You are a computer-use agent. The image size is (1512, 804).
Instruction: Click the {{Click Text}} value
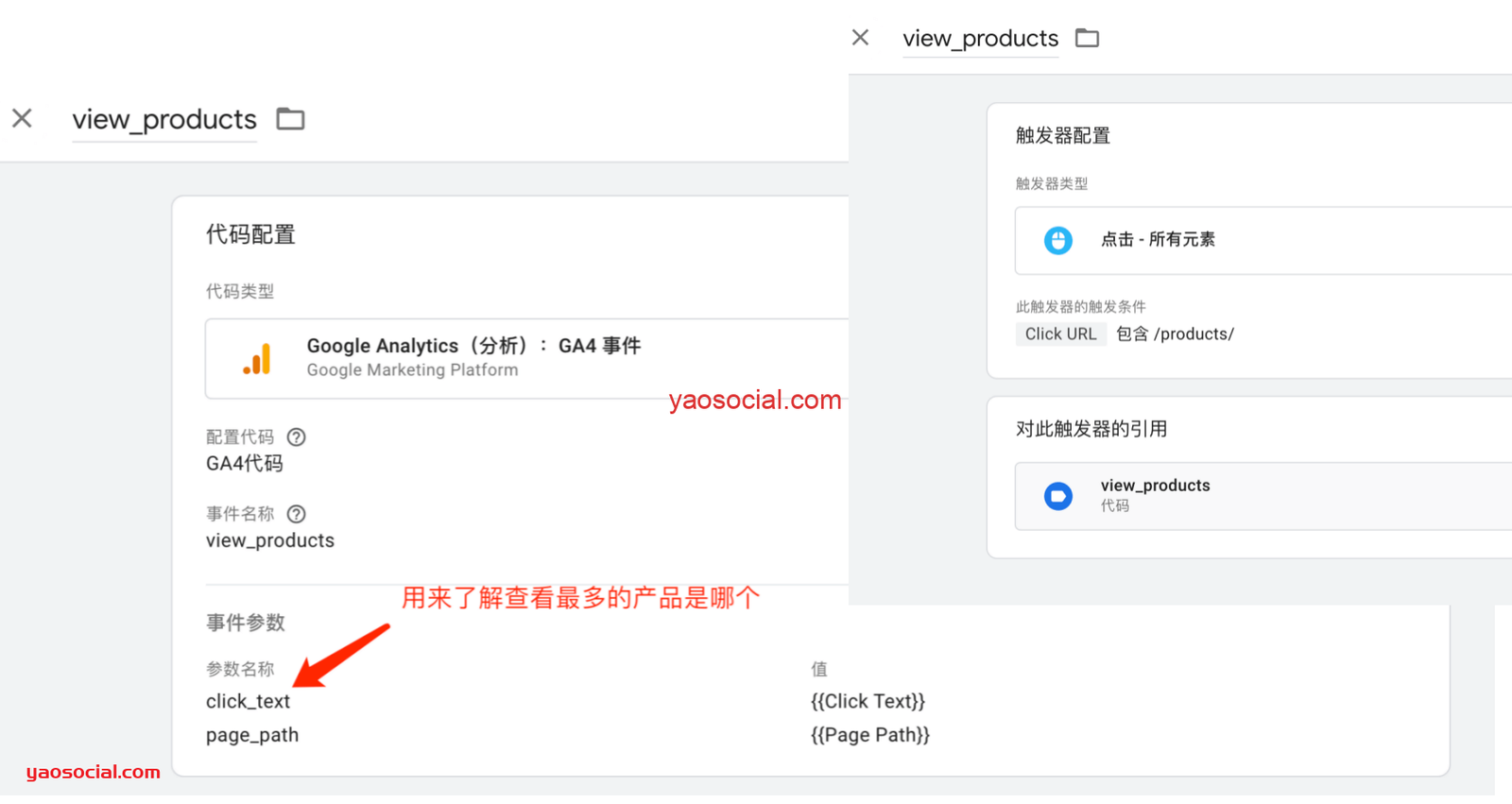click(x=868, y=701)
